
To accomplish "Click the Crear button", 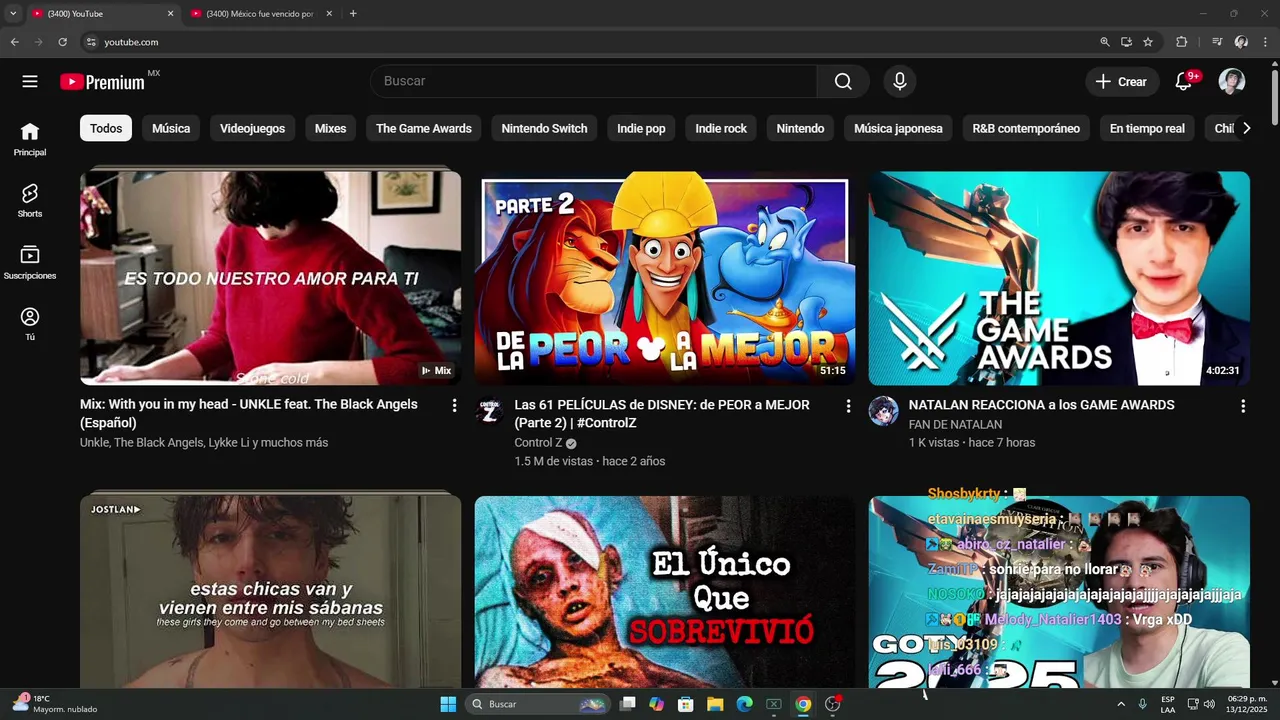I will (x=1122, y=82).
